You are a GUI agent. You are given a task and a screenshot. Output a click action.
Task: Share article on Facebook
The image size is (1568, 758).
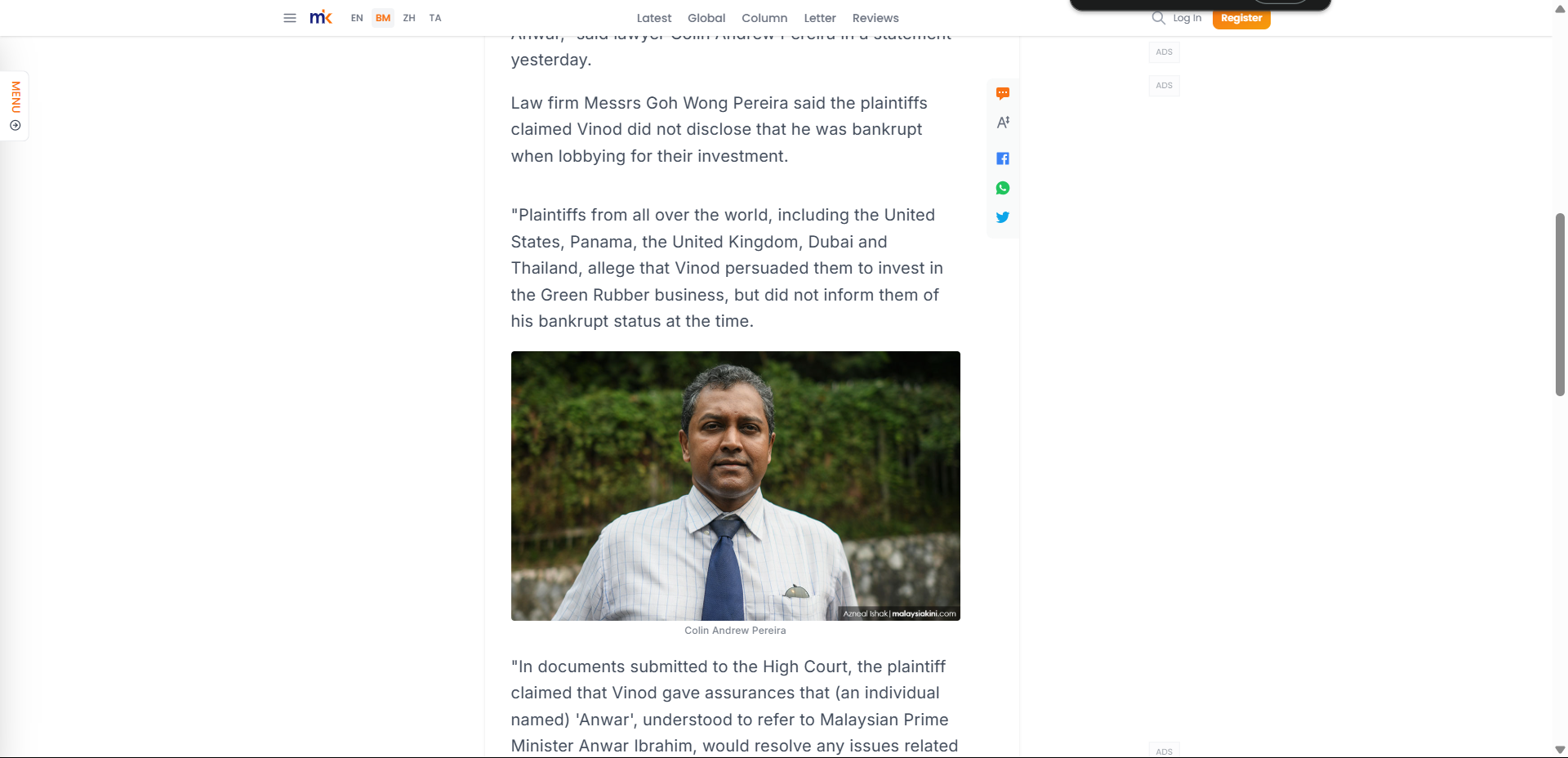tap(1003, 158)
